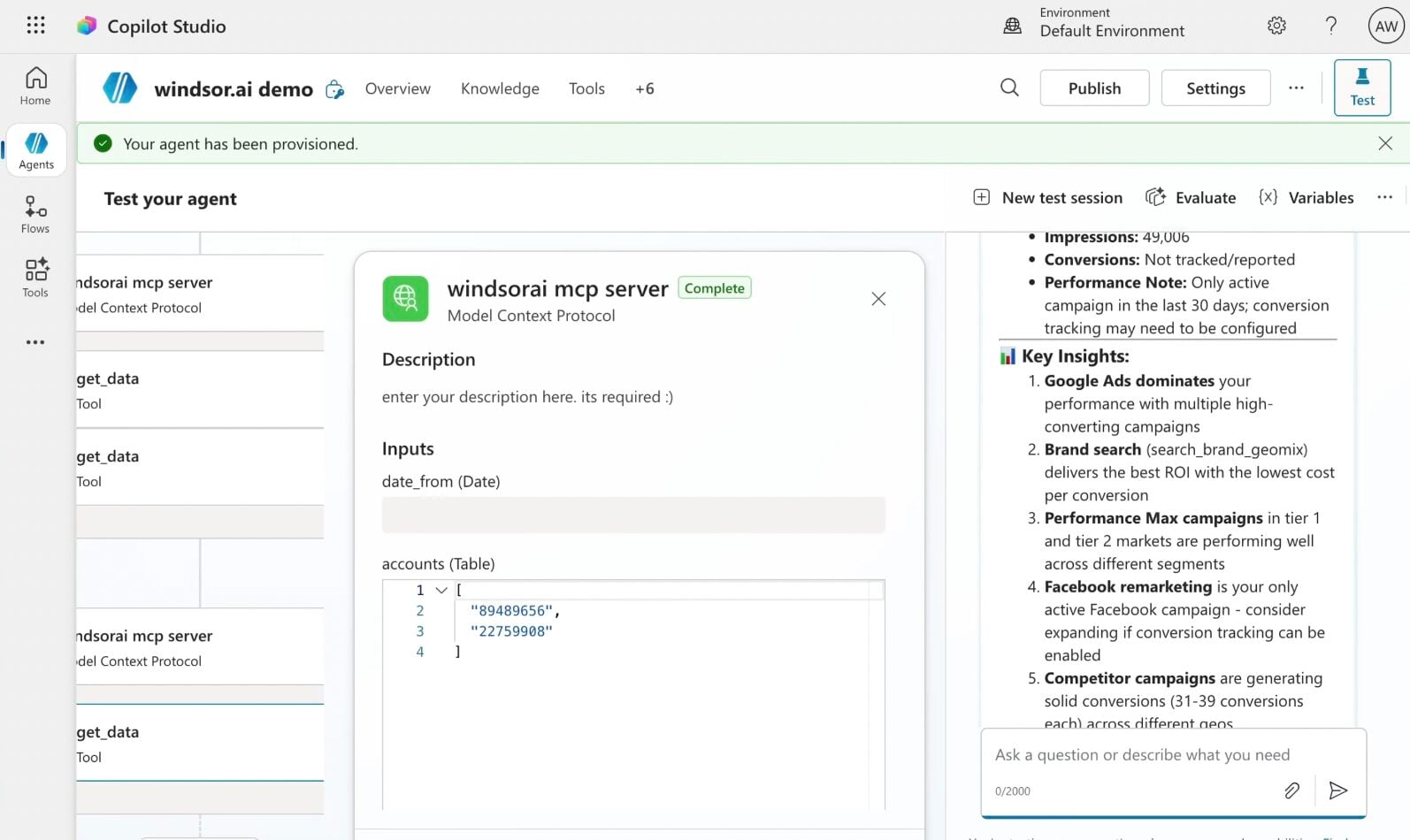This screenshot has width=1410, height=840.
Task: Open search magnifier in agent bar
Action: [x=1009, y=88]
